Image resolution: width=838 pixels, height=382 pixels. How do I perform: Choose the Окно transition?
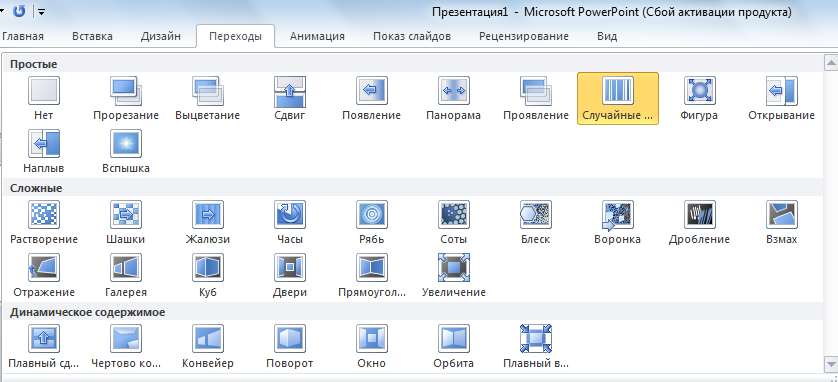click(x=371, y=347)
